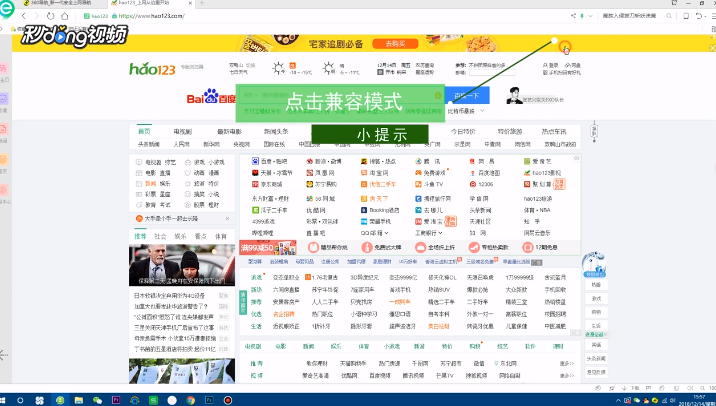Expand the 比特币暴跌 hot search chevron
Screen dimensions: 716x406
tap(482, 111)
